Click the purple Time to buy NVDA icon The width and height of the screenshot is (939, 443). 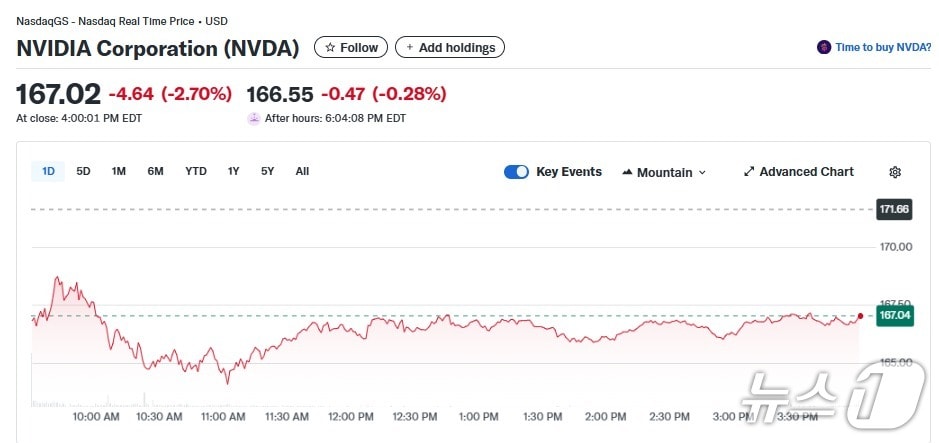[824, 47]
